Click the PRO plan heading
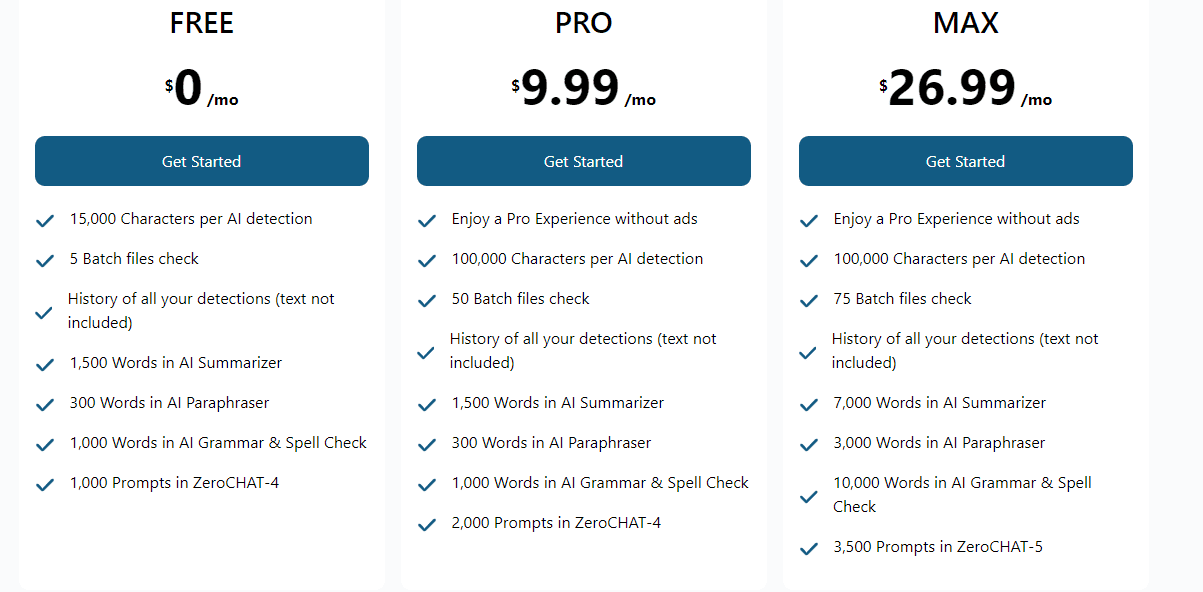Image resolution: width=1203 pixels, height=592 pixels. point(584,23)
